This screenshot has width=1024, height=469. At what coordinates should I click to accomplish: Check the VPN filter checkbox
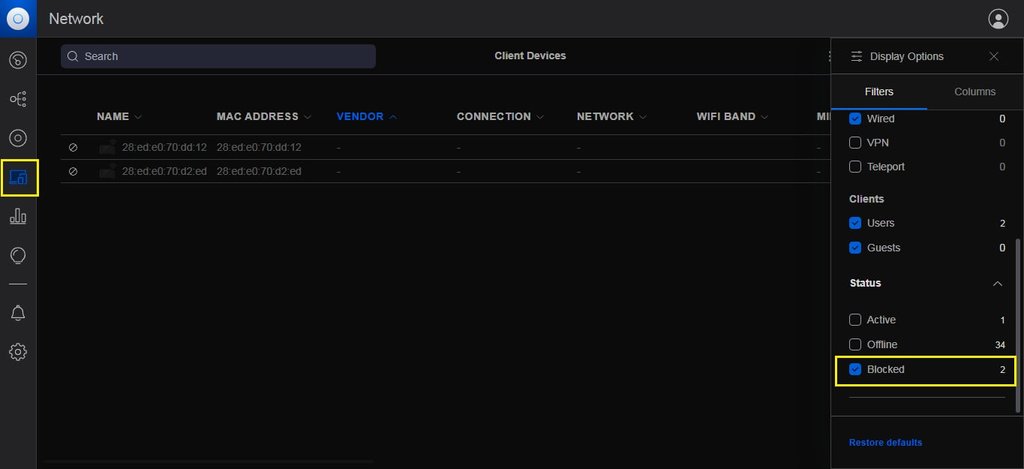[855, 143]
